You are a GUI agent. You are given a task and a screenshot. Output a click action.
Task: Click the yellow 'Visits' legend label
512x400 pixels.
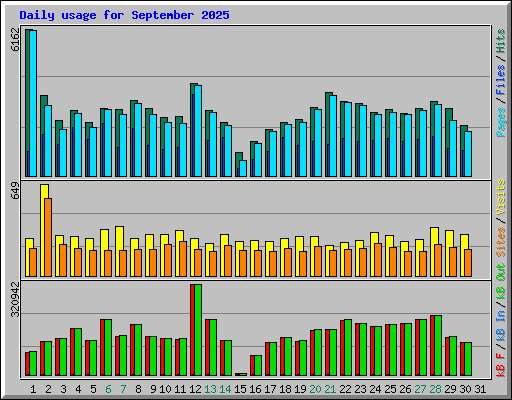[x=501, y=197]
